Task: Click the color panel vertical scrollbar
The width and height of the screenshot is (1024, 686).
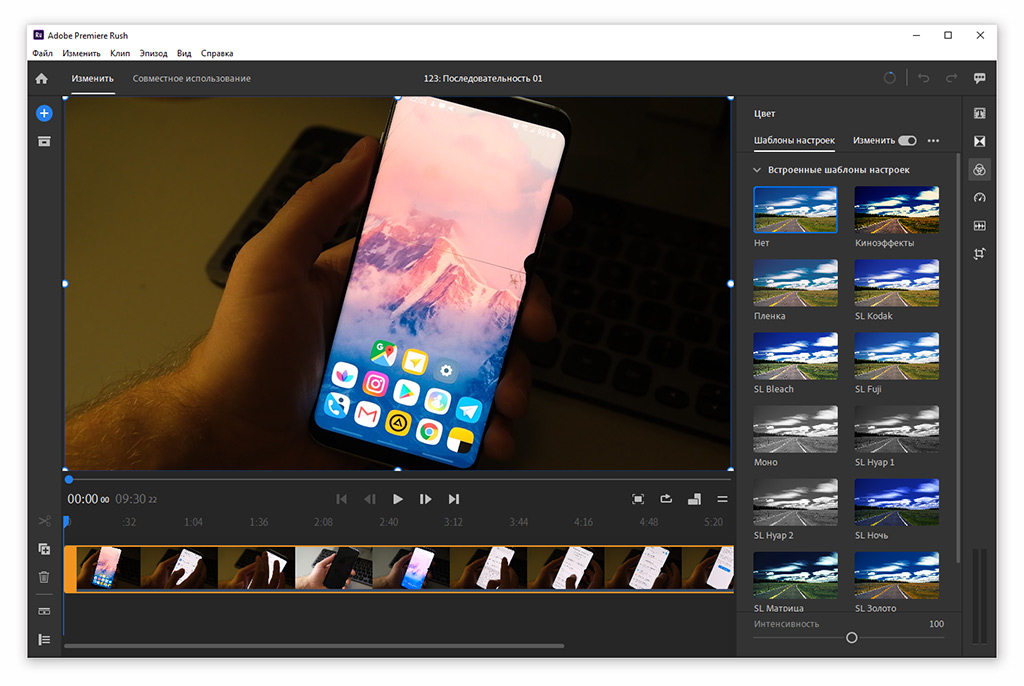Action: [958, 358]
